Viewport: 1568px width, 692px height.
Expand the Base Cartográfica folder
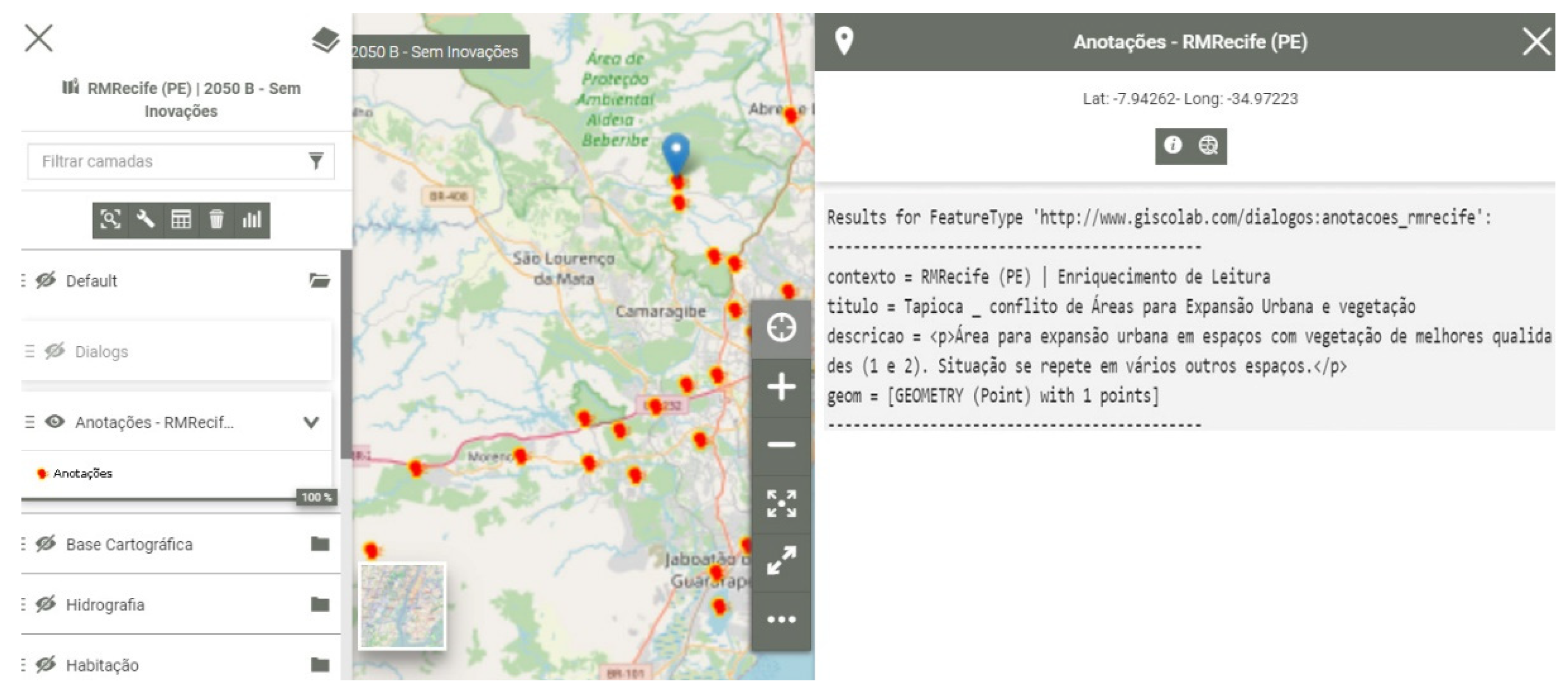(x=319, y=544)
